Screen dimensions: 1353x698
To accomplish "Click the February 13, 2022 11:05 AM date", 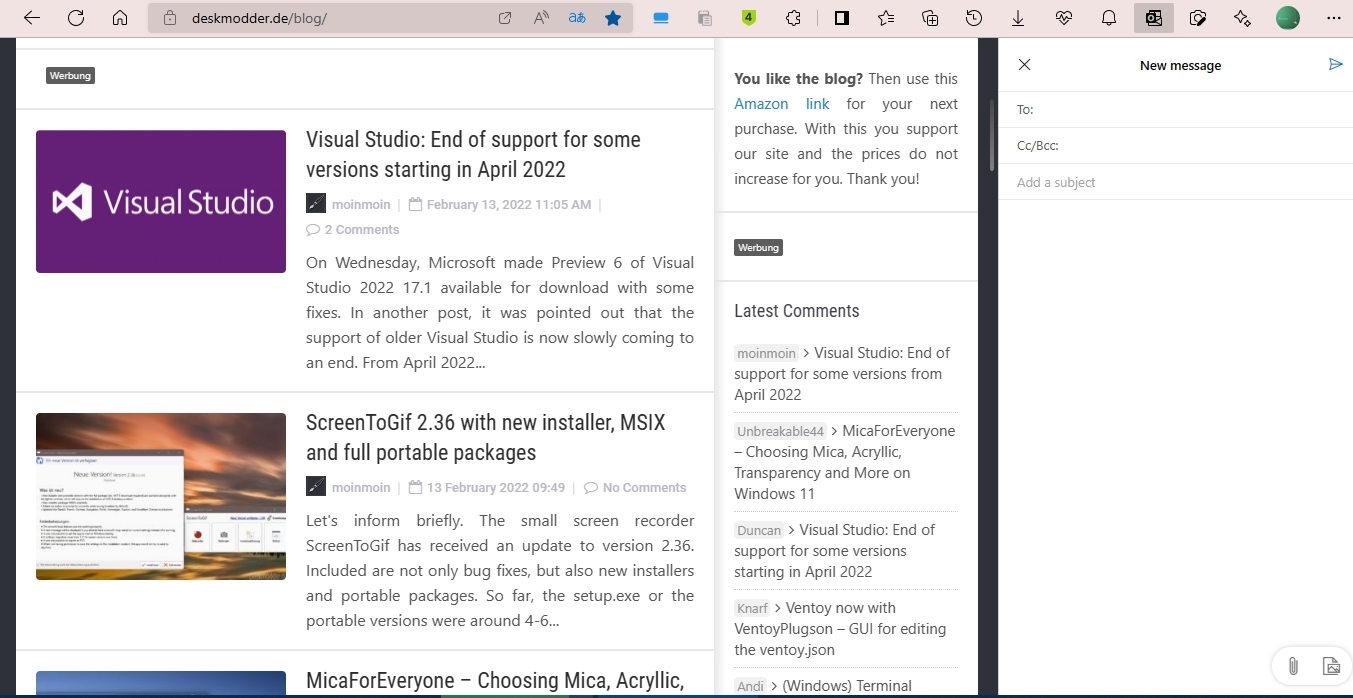I will tap(509, 204).
